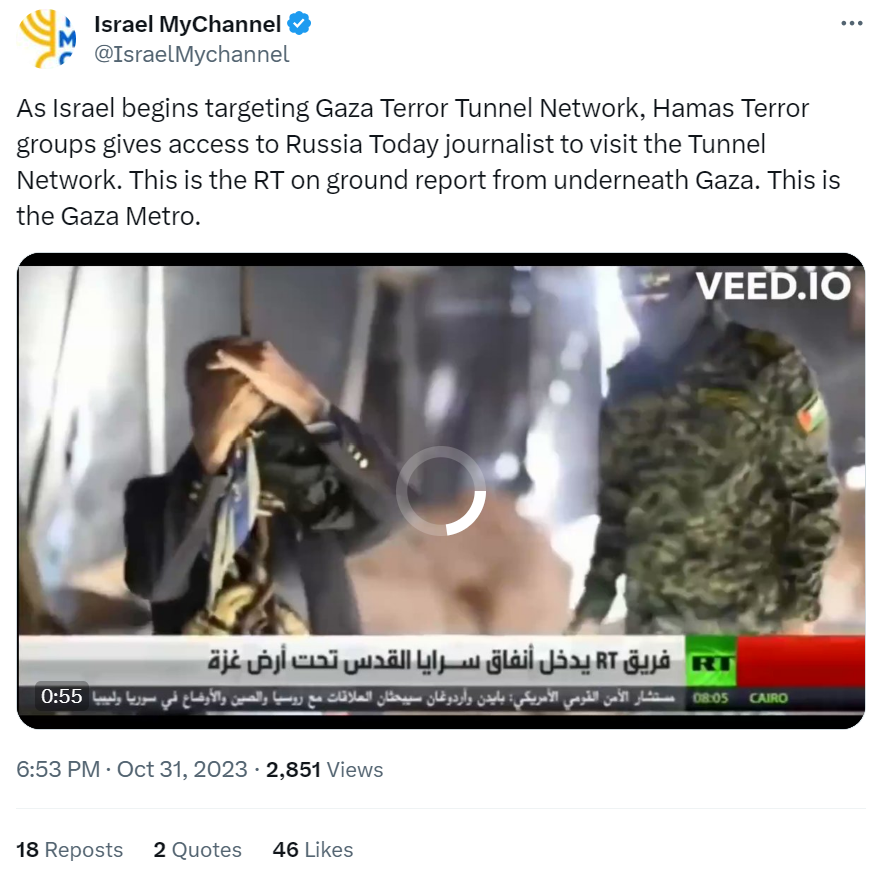Click the Arabic headline banner in video
This screenshot has width=882, height=884.
pos(439,661)
